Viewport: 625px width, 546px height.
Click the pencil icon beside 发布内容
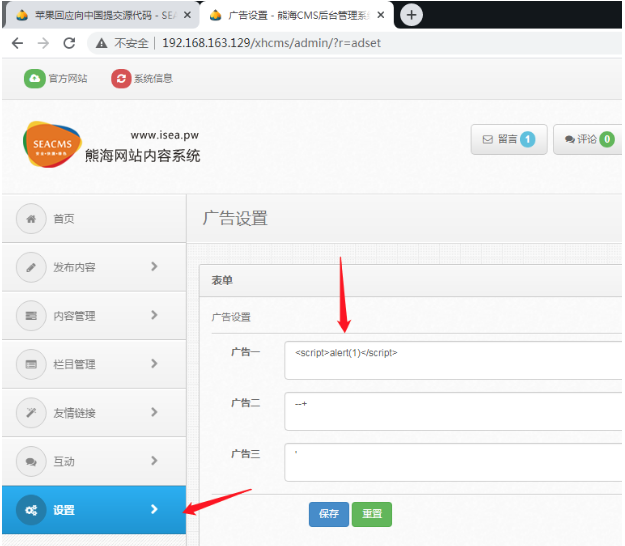point(31,267)
